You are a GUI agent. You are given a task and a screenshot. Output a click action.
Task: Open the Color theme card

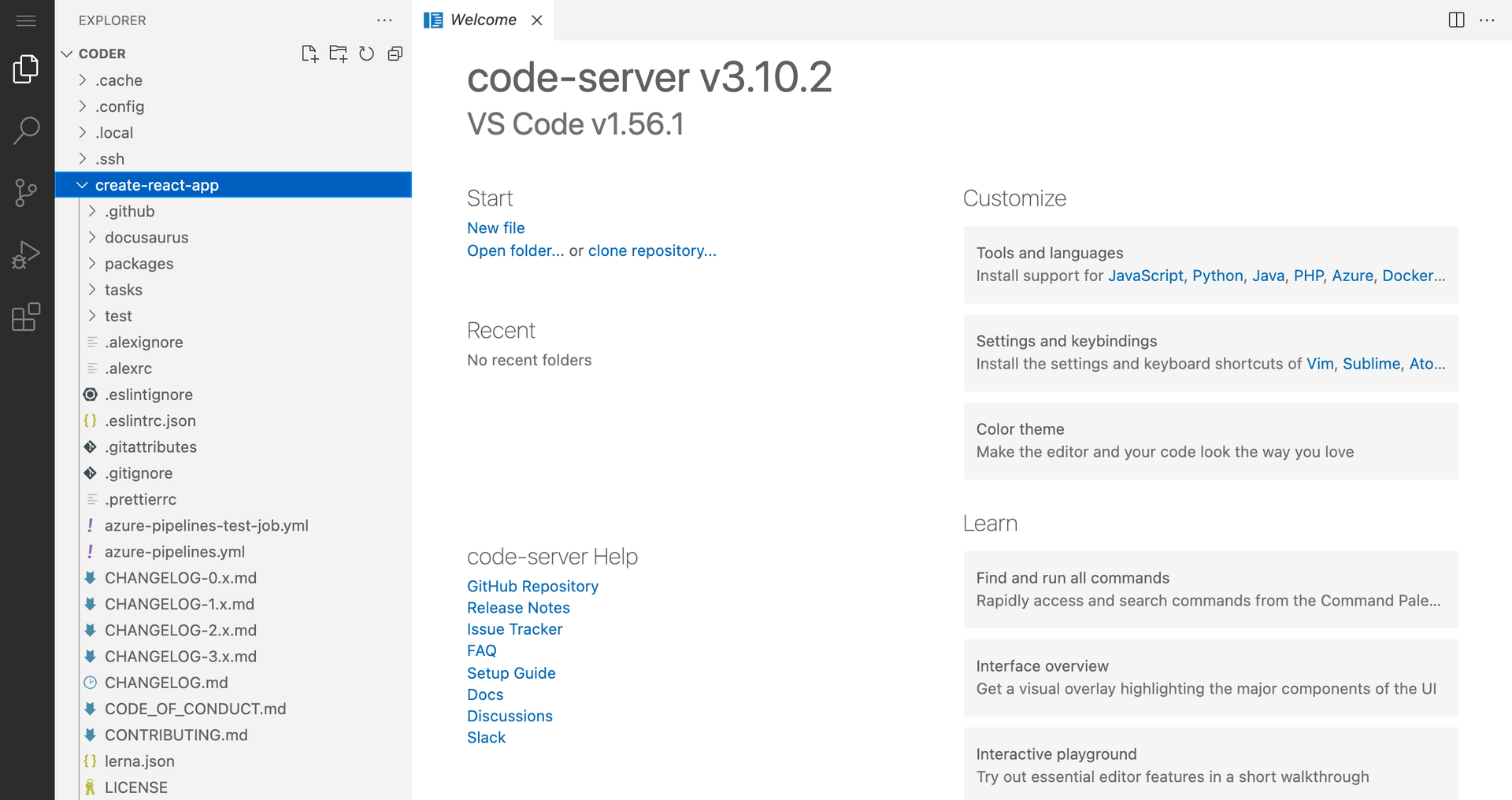[x=1210, y=441]
